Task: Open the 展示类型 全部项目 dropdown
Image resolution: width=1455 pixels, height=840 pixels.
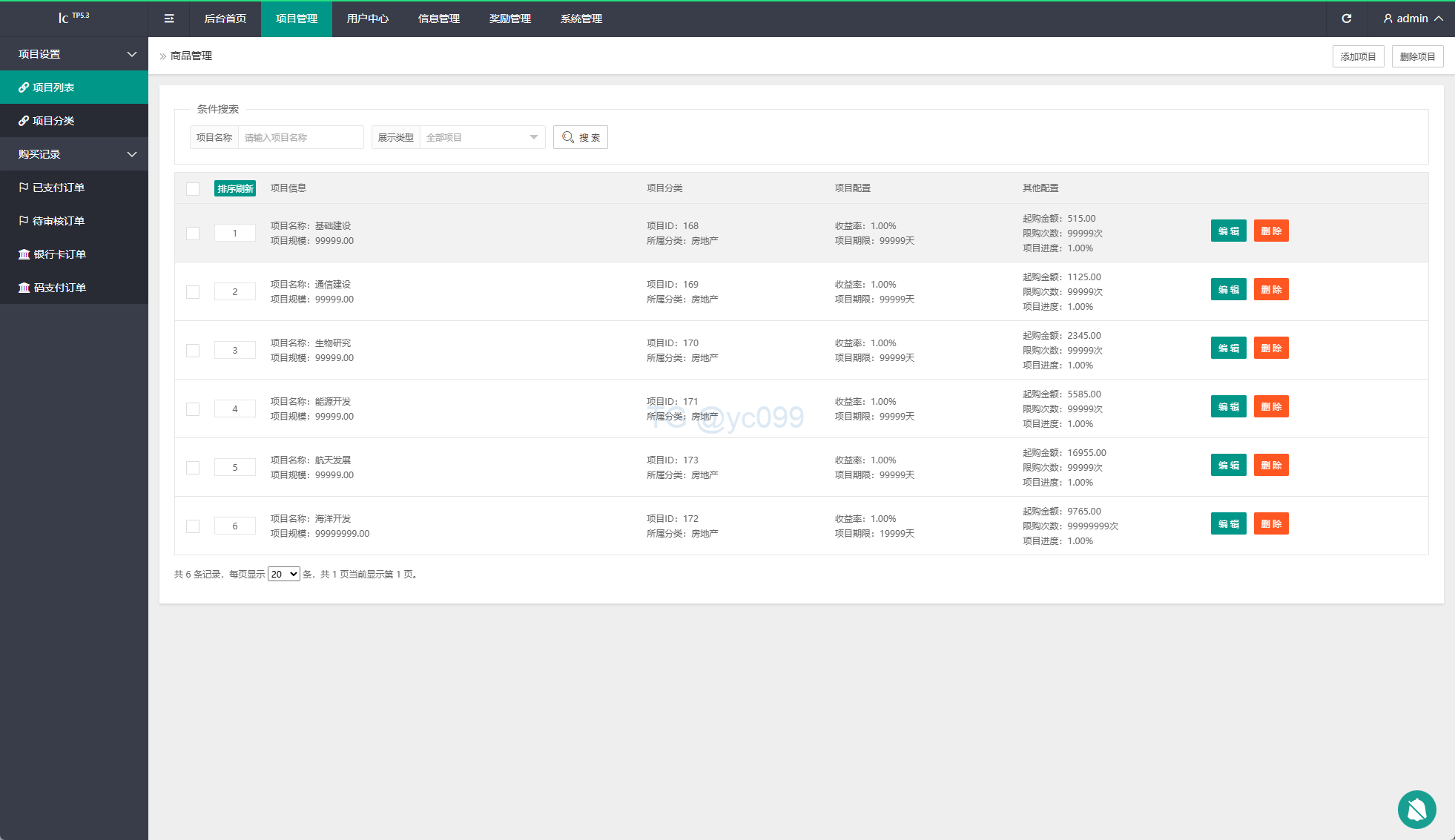Action: (x=482, y=137)
